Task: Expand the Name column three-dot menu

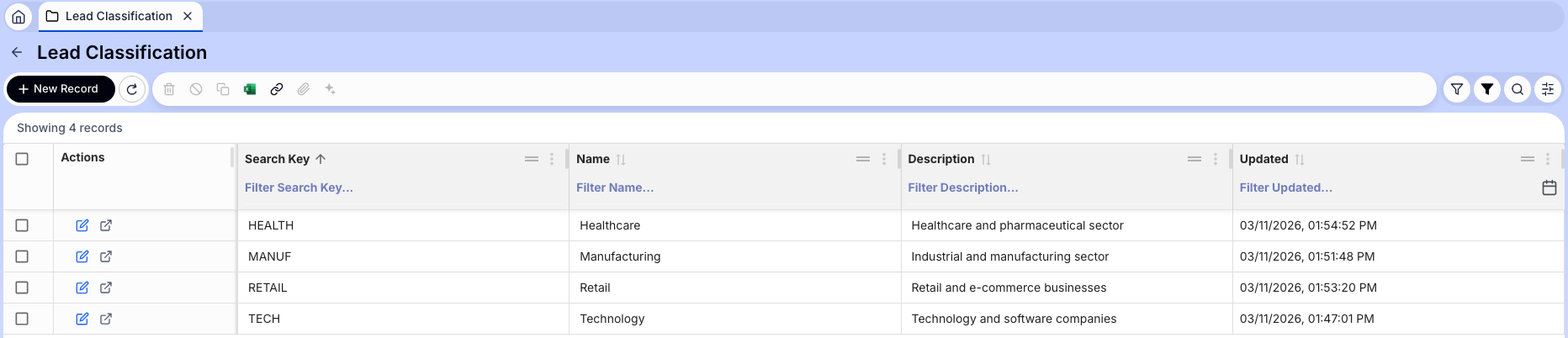Action: (883, 159)
